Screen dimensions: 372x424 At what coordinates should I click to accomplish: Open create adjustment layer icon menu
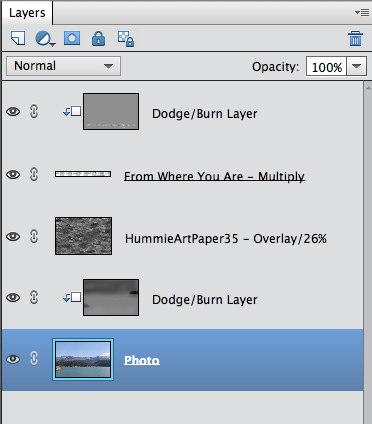click(45, 39)
